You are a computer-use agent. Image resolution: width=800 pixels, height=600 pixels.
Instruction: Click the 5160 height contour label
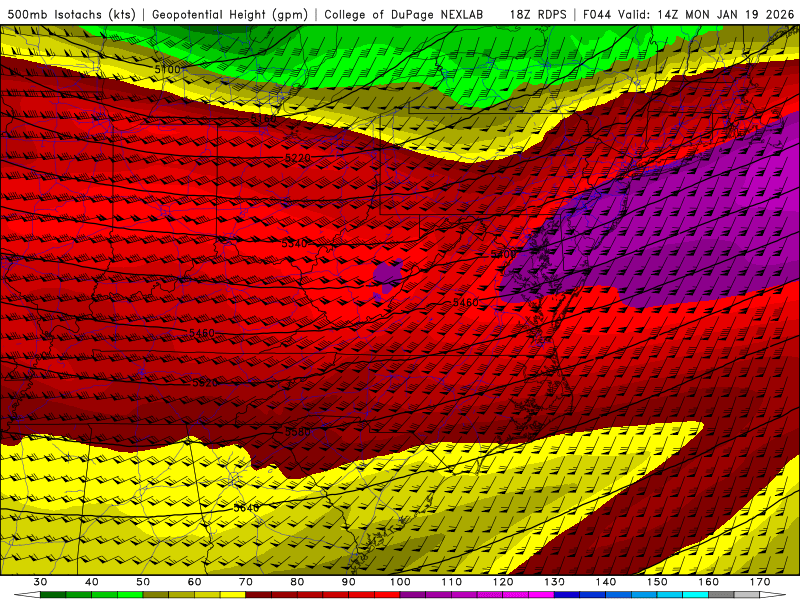coord(263,119)
